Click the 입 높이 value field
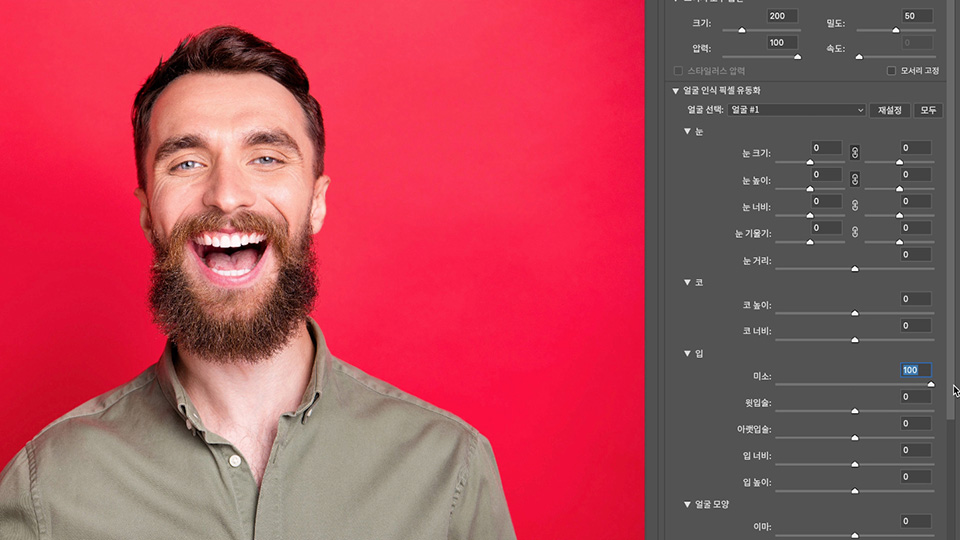The image size is (960, 540). point(916,477)
